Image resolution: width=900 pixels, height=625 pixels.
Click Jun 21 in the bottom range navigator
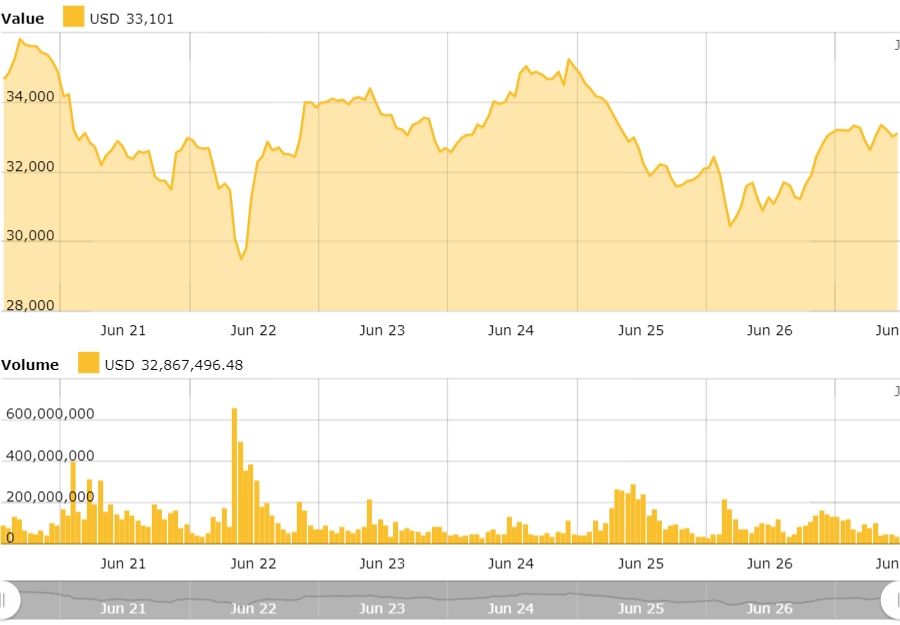pyautogui.click(x=123, y=608)
